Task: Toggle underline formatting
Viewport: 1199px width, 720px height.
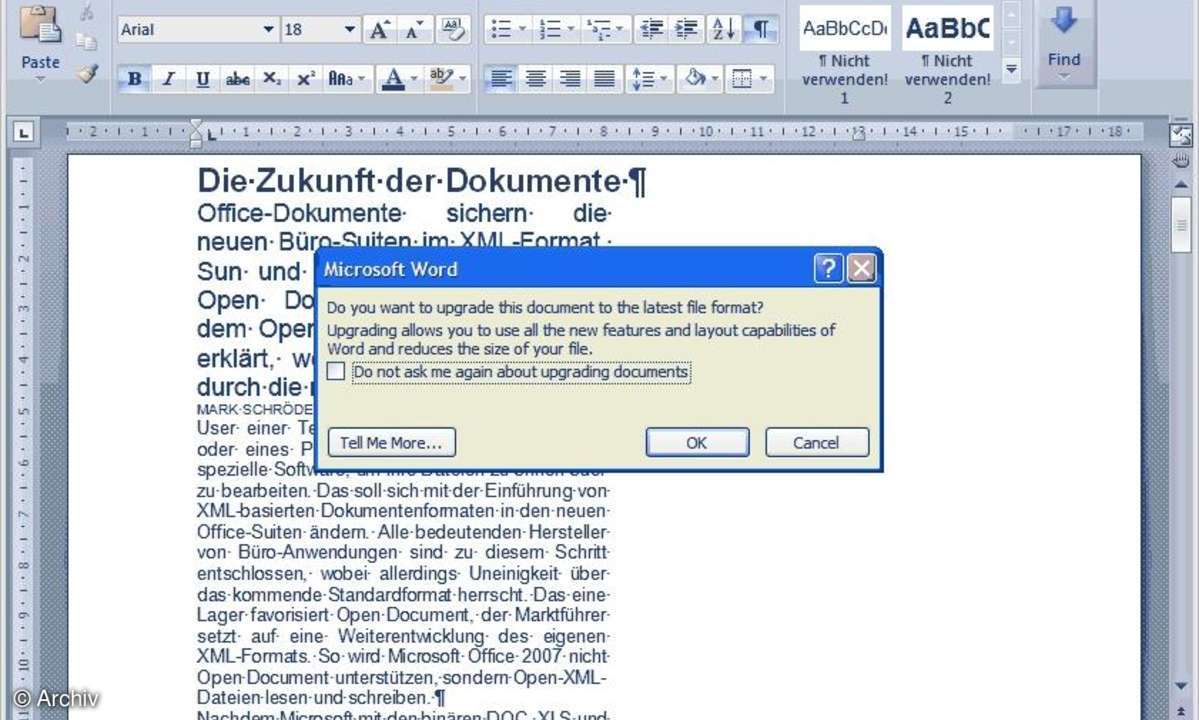Action: [x=203, y=79]
